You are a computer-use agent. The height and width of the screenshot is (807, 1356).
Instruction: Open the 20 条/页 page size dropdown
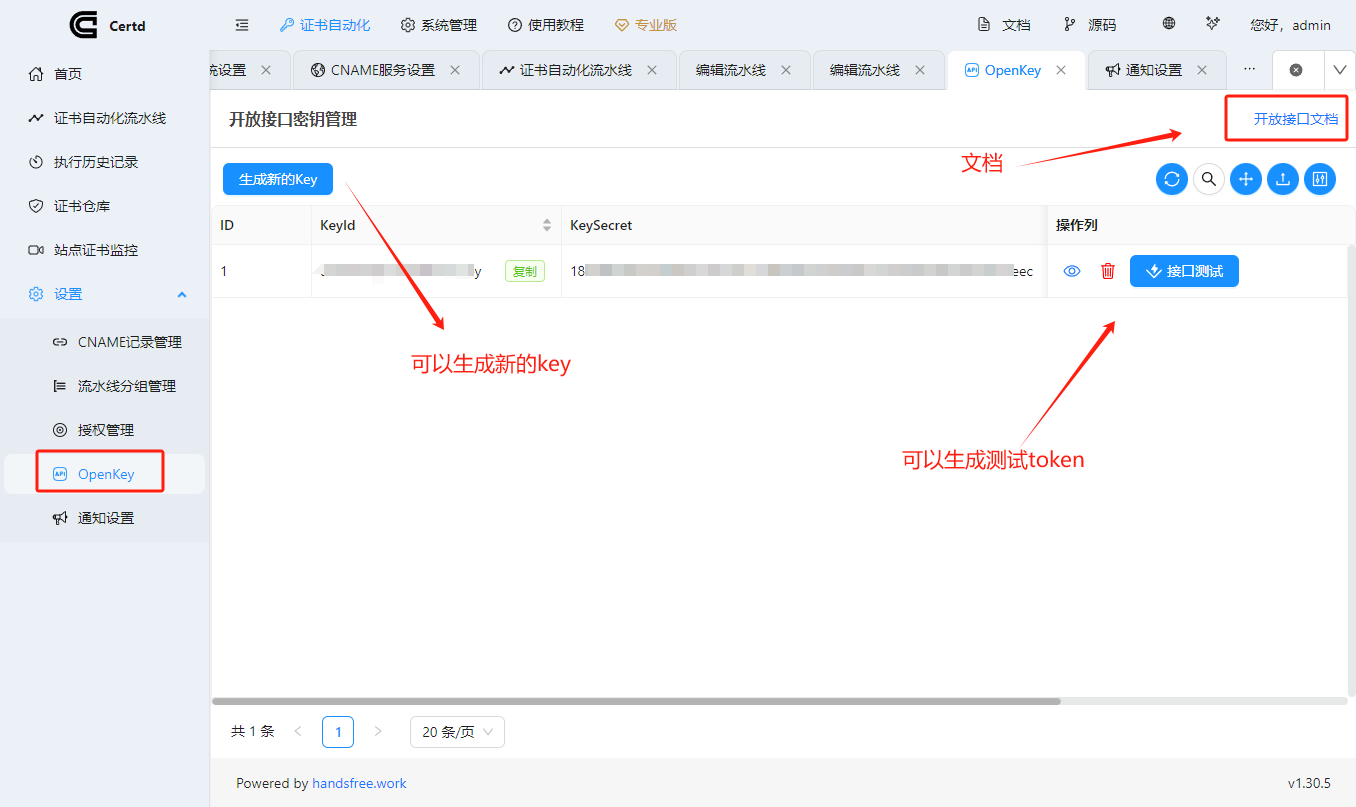pyautogui.click(x=457, y=732)
